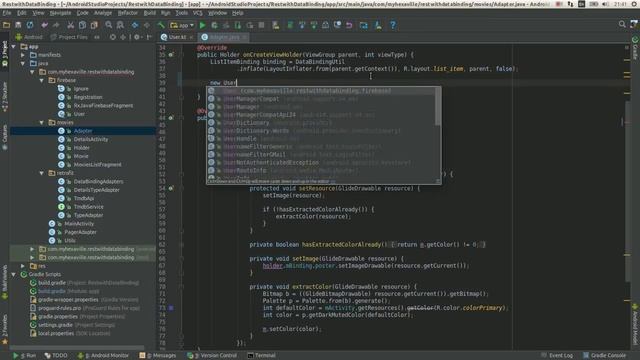Click the Redo arrow icon

56,25
